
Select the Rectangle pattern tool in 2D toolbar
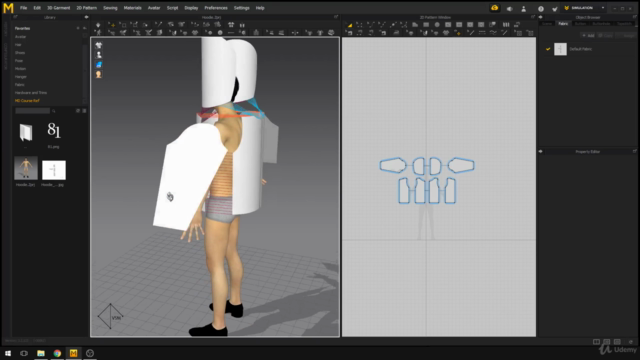coord(426,25)
